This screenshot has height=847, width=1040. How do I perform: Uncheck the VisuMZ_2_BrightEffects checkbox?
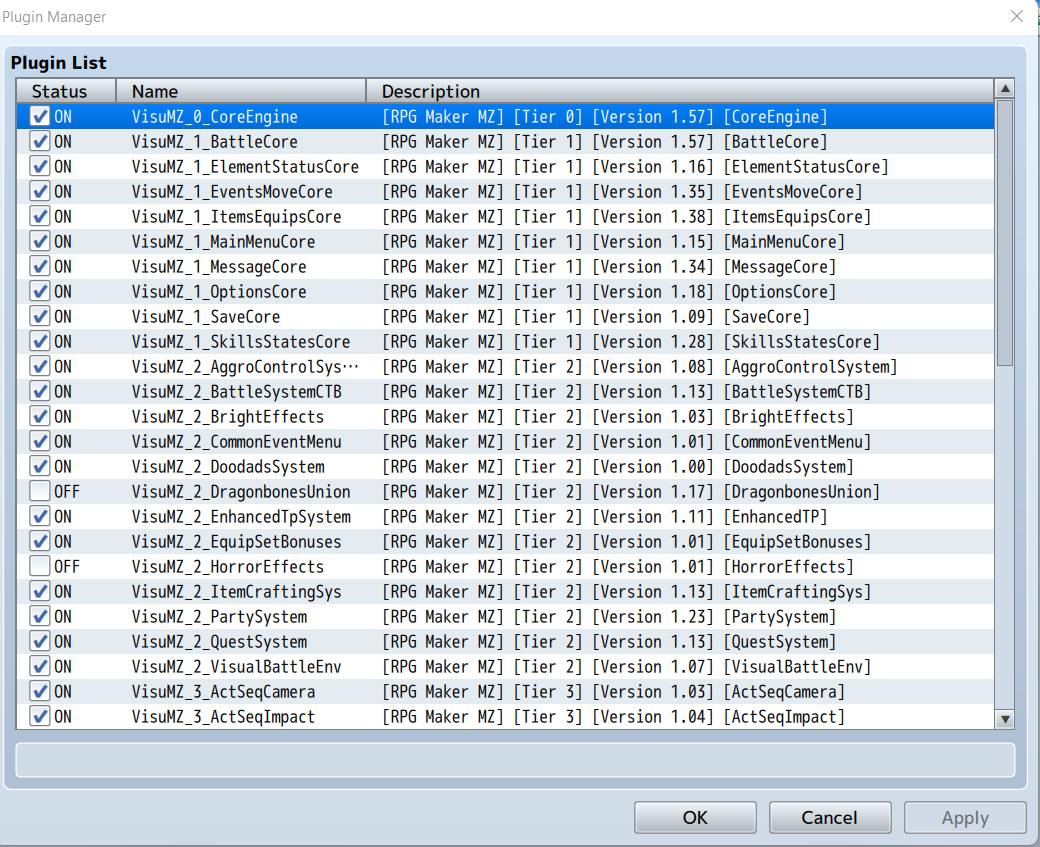[40, 417]
